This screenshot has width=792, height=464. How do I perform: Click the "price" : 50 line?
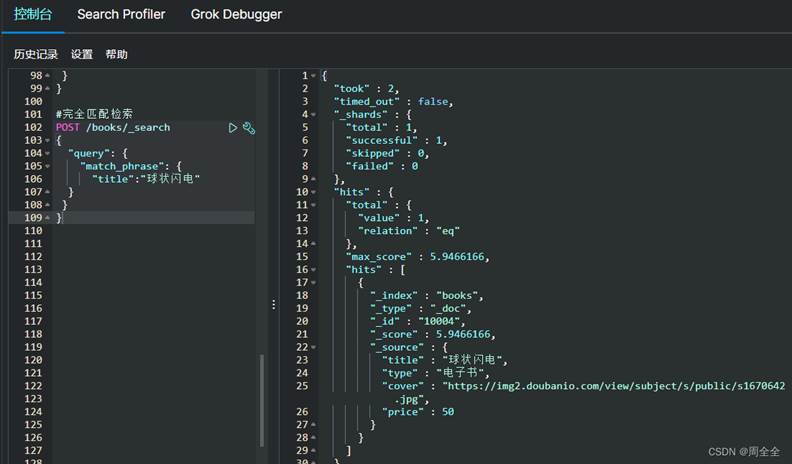(418, 412)
